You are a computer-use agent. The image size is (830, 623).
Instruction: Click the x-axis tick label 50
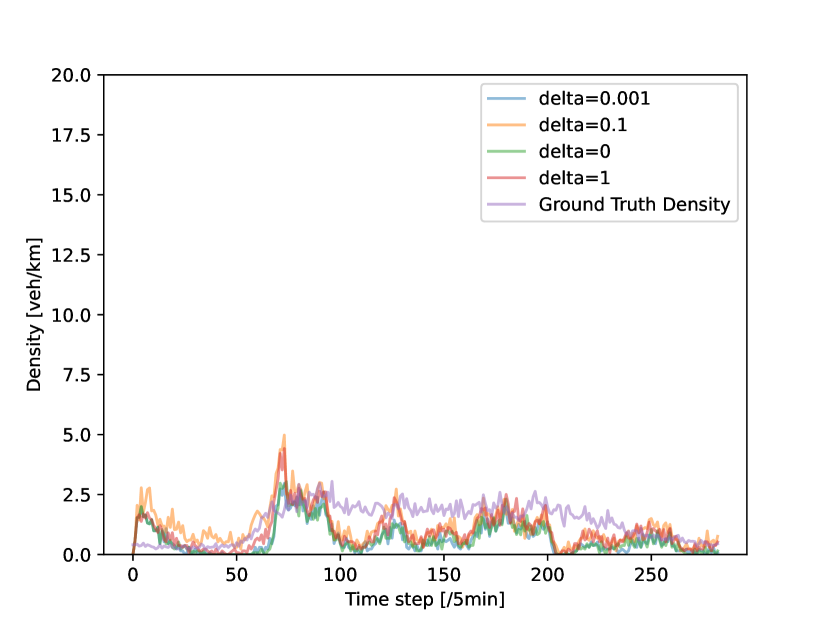coord(237,575)
